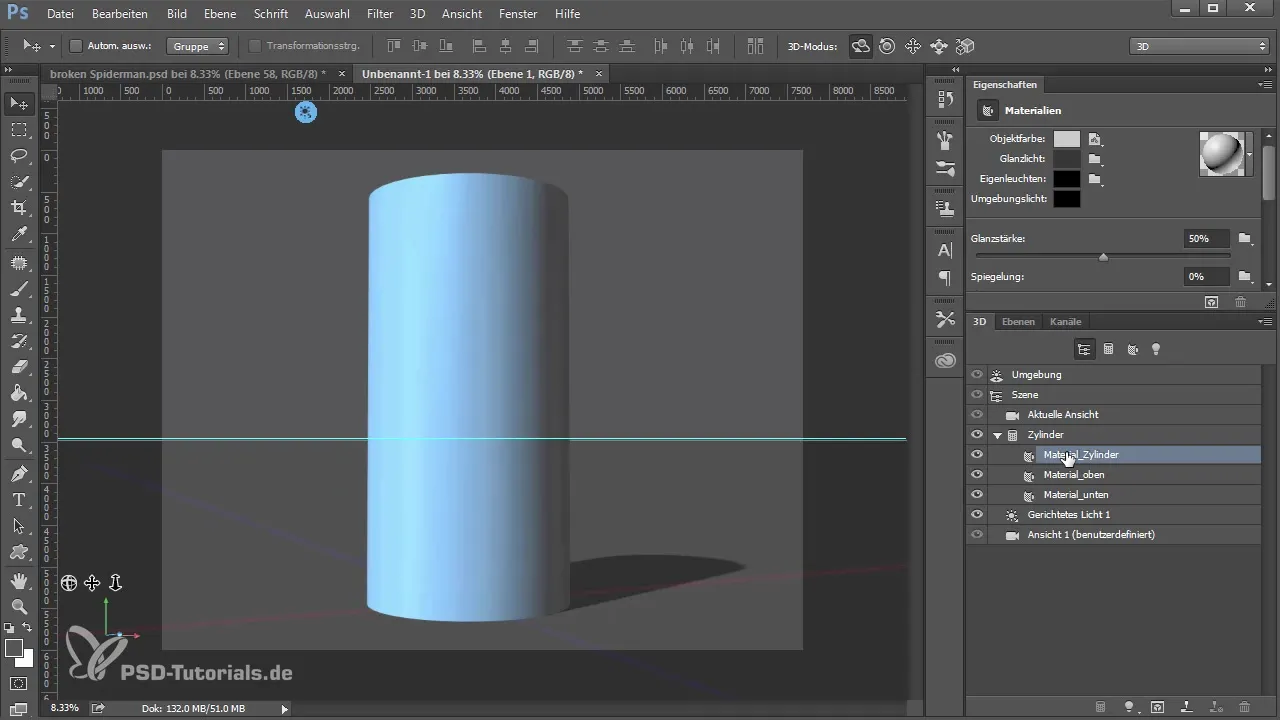Hide Gerichtetes Licht 1
Image resolution: width=1280 pixels, height=720 pixels.
(x=977, y=515)
